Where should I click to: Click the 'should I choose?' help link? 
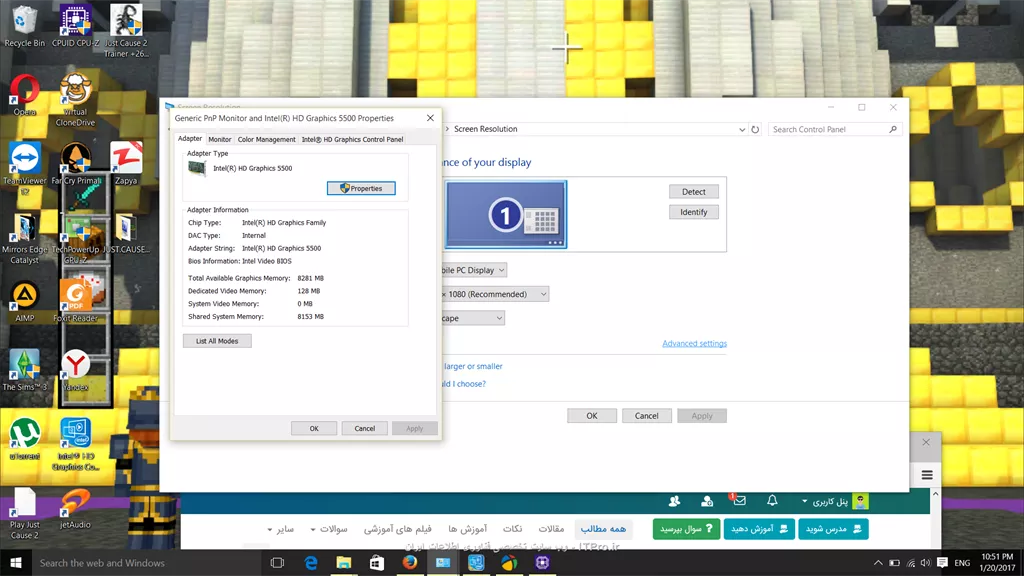pos(464,384)
